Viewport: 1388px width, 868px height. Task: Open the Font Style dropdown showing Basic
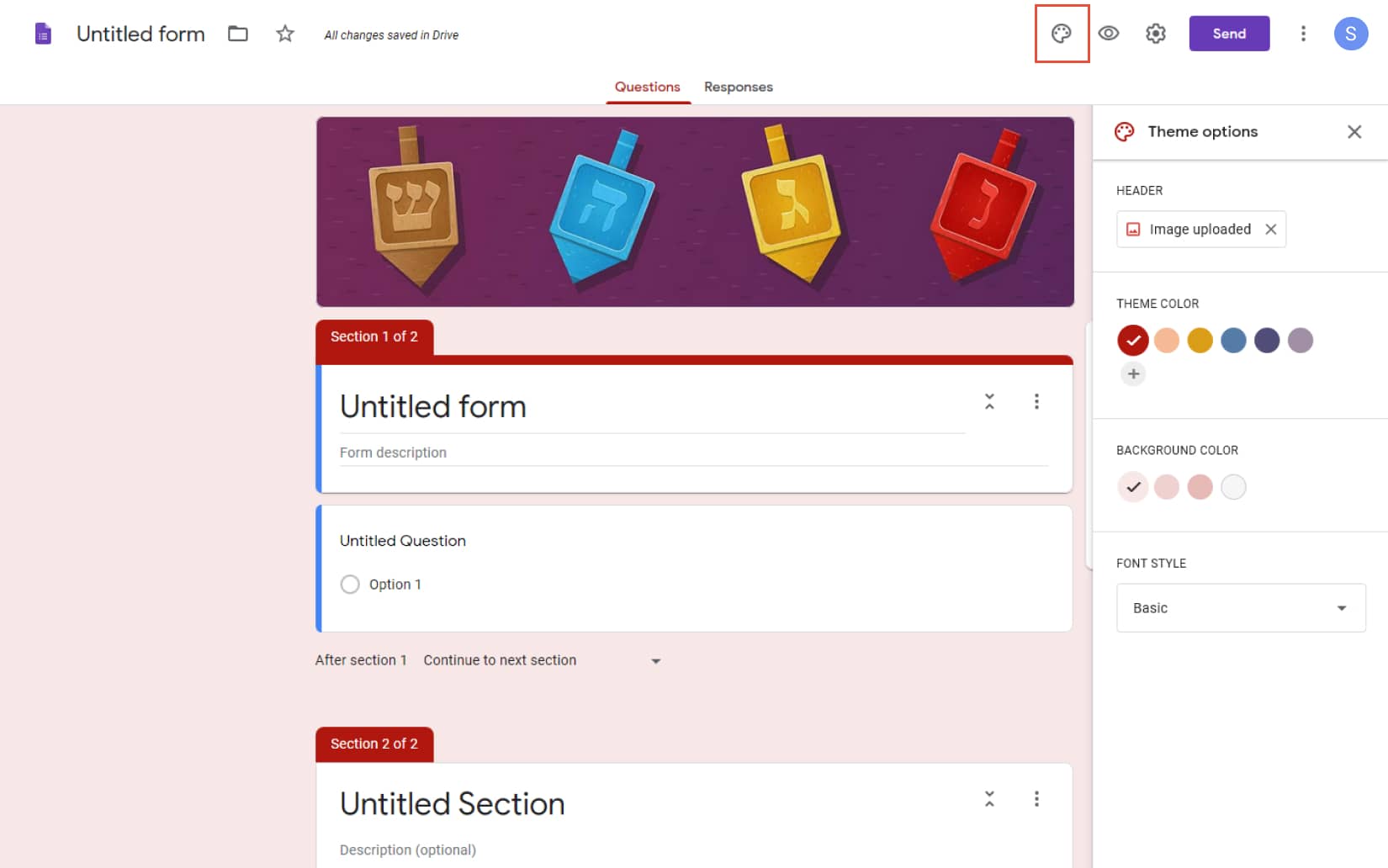pos(1240,607)
